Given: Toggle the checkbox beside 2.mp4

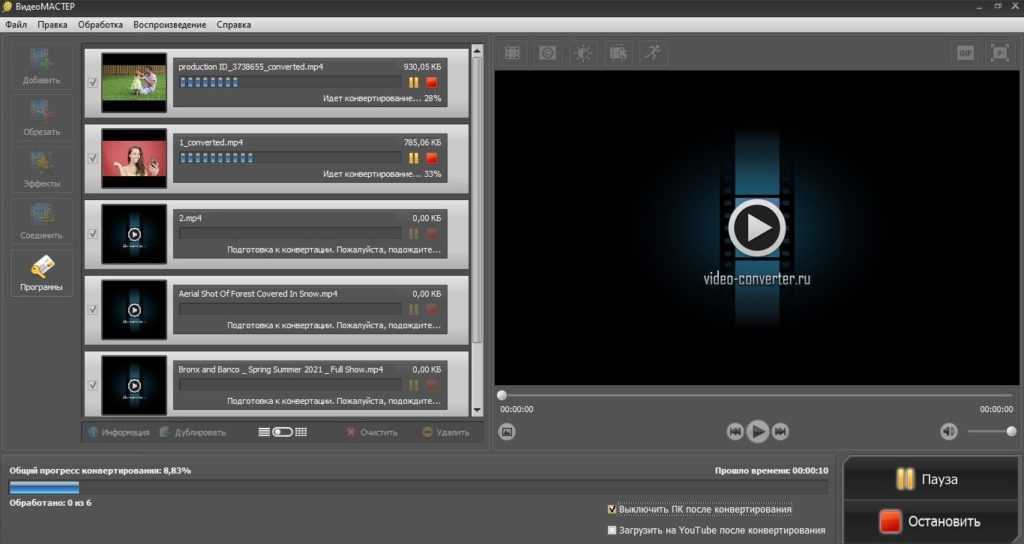Looking at the screenshot, I should pos(92,234).
